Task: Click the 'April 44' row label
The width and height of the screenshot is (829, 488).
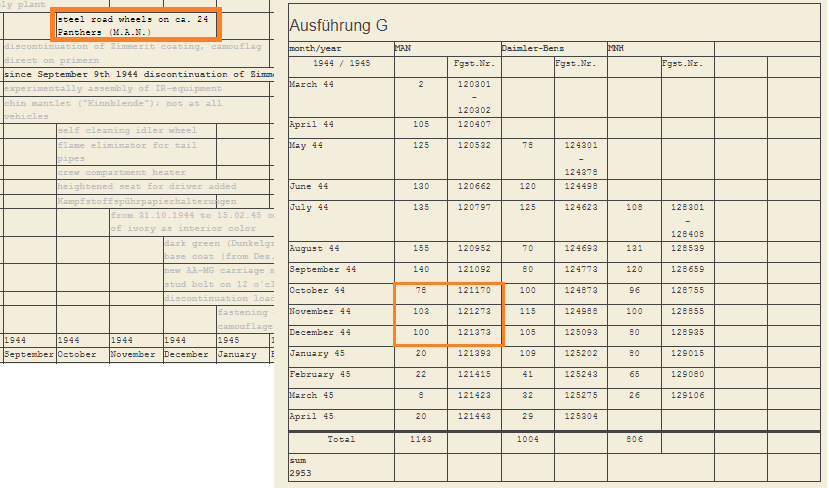Action: 311,124
